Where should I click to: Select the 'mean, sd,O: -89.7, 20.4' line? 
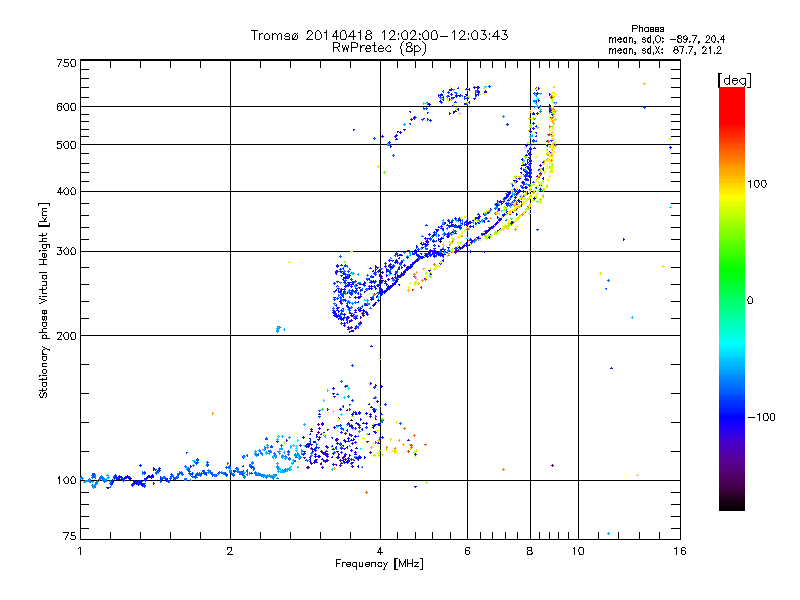666,39
